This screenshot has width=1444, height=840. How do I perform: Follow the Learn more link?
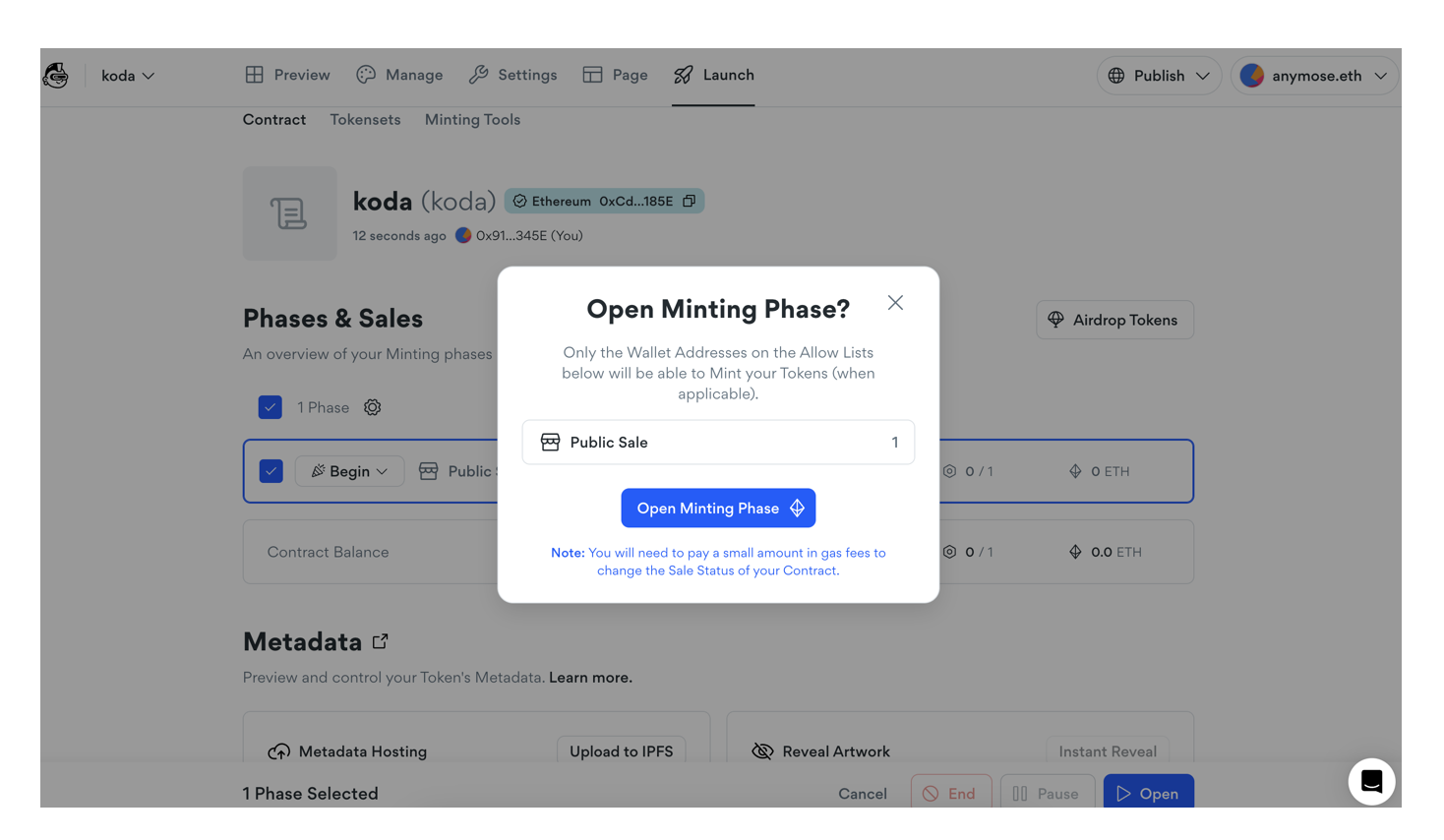click(590, 678)
